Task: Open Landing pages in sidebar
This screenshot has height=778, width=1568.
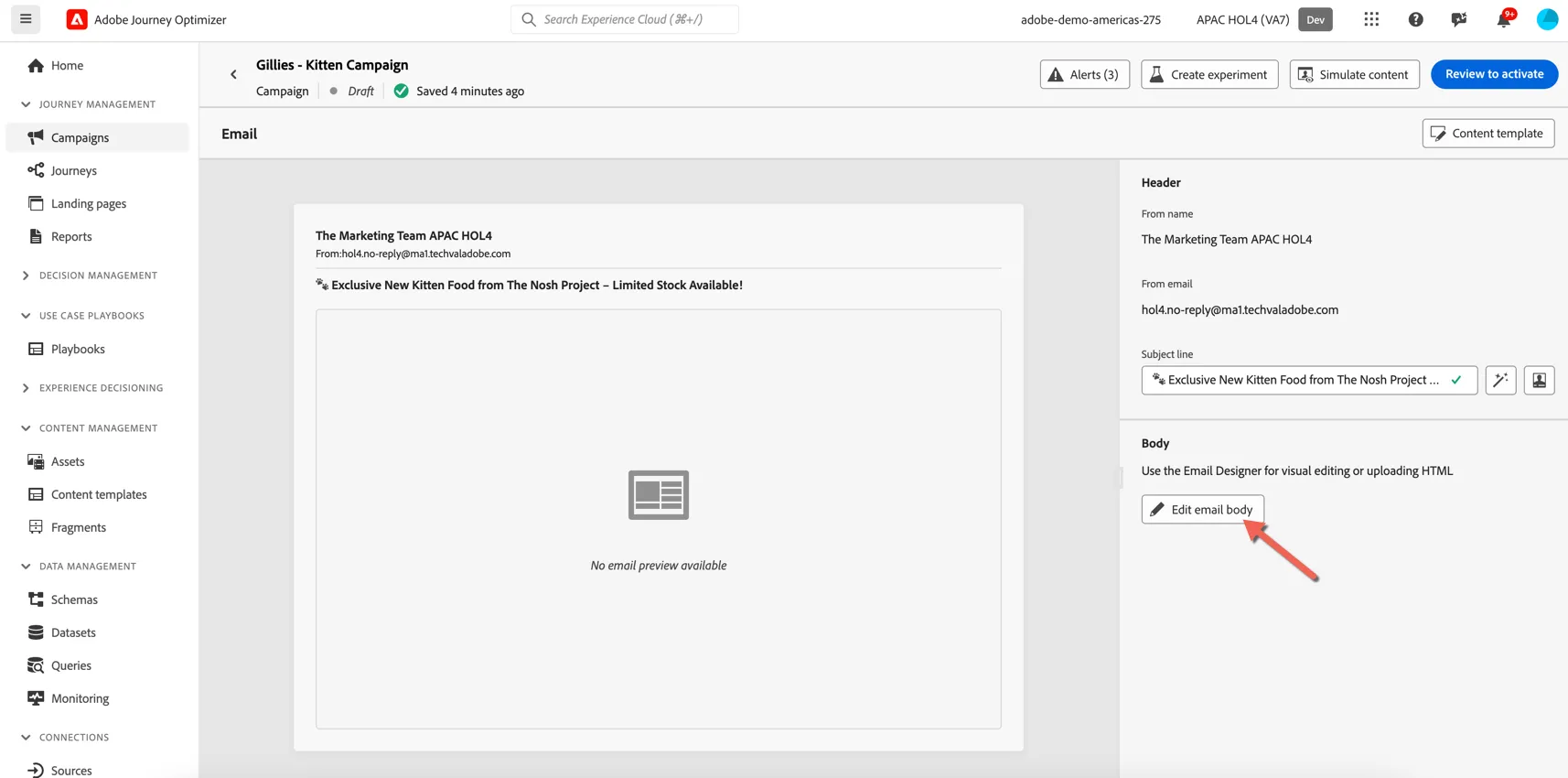Action: [97, 203]
